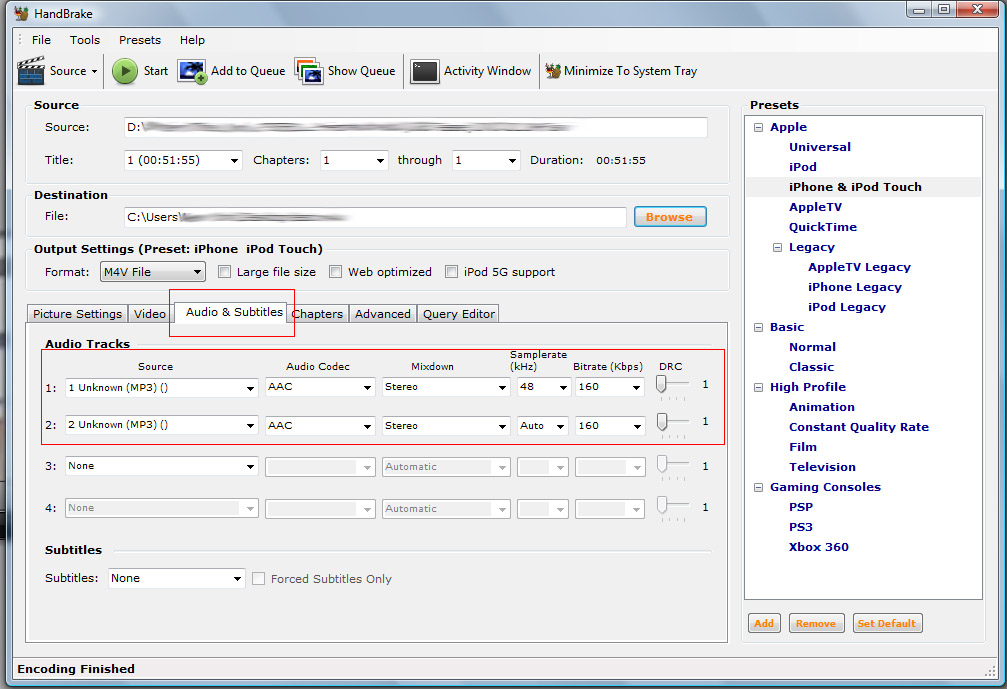Enable the Large file size checkbox
This screenshot has width=1007, height=689.
[x=224, y=272]
